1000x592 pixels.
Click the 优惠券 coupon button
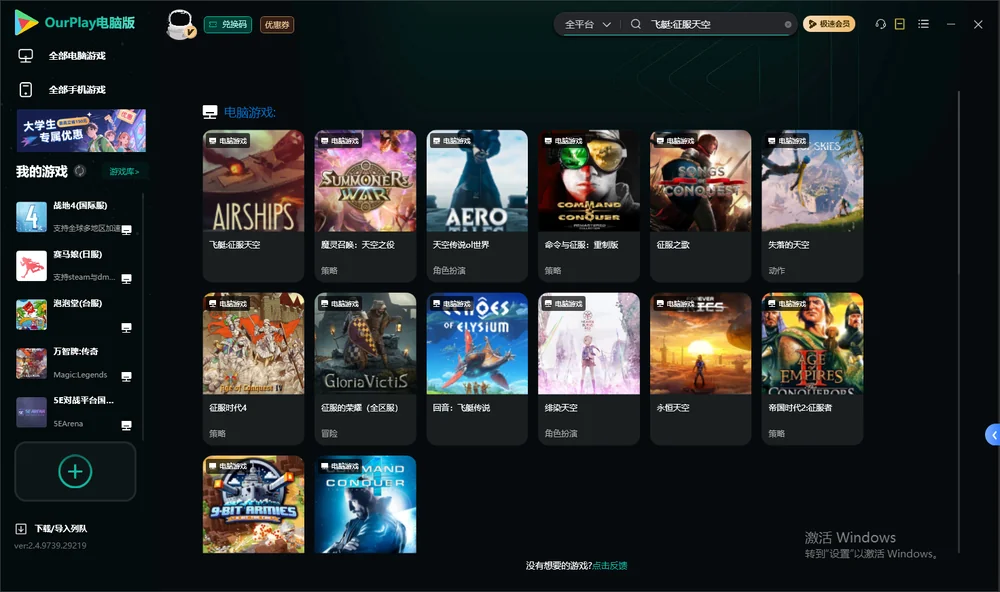click(277, 24)
